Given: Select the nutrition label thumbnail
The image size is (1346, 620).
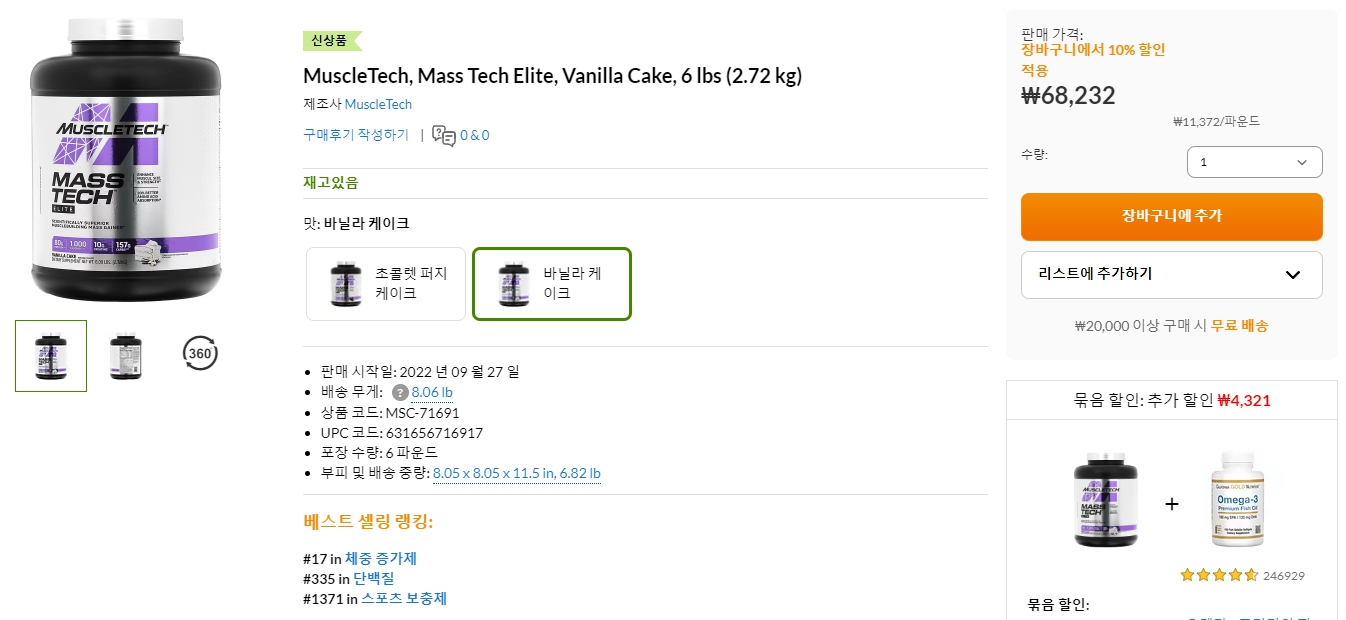Looking at the screenshot, I should click(125, 355).
